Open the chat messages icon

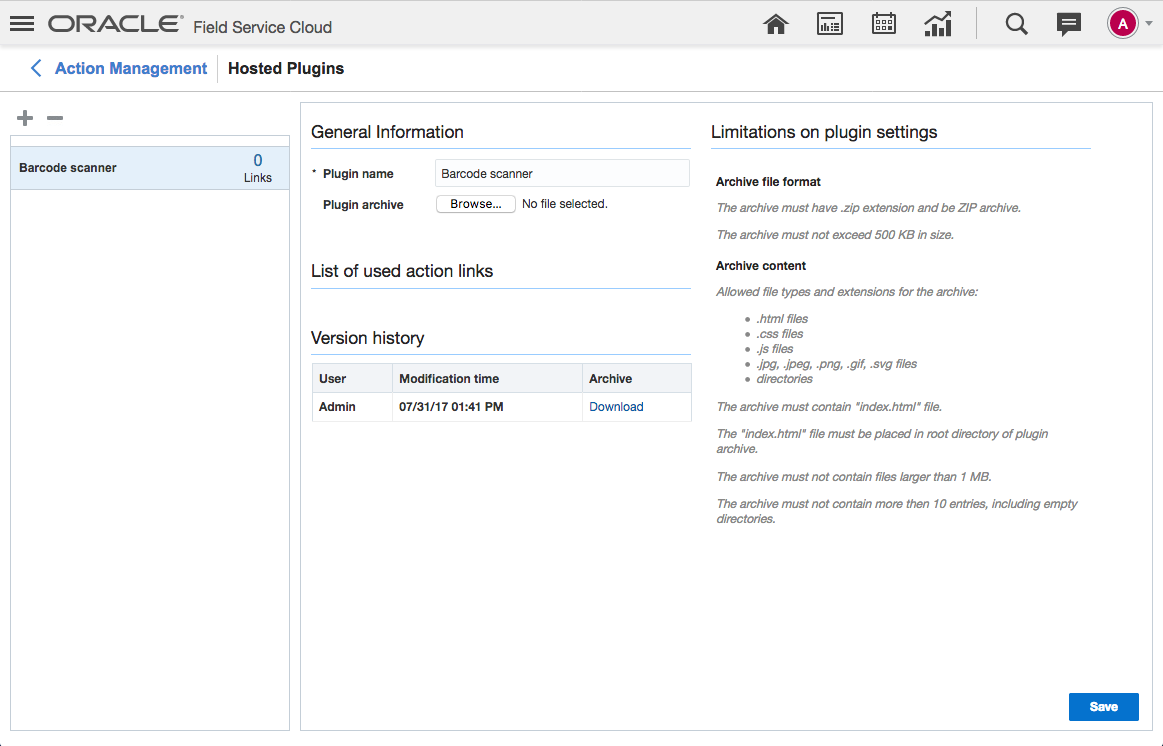(1069, 24)
